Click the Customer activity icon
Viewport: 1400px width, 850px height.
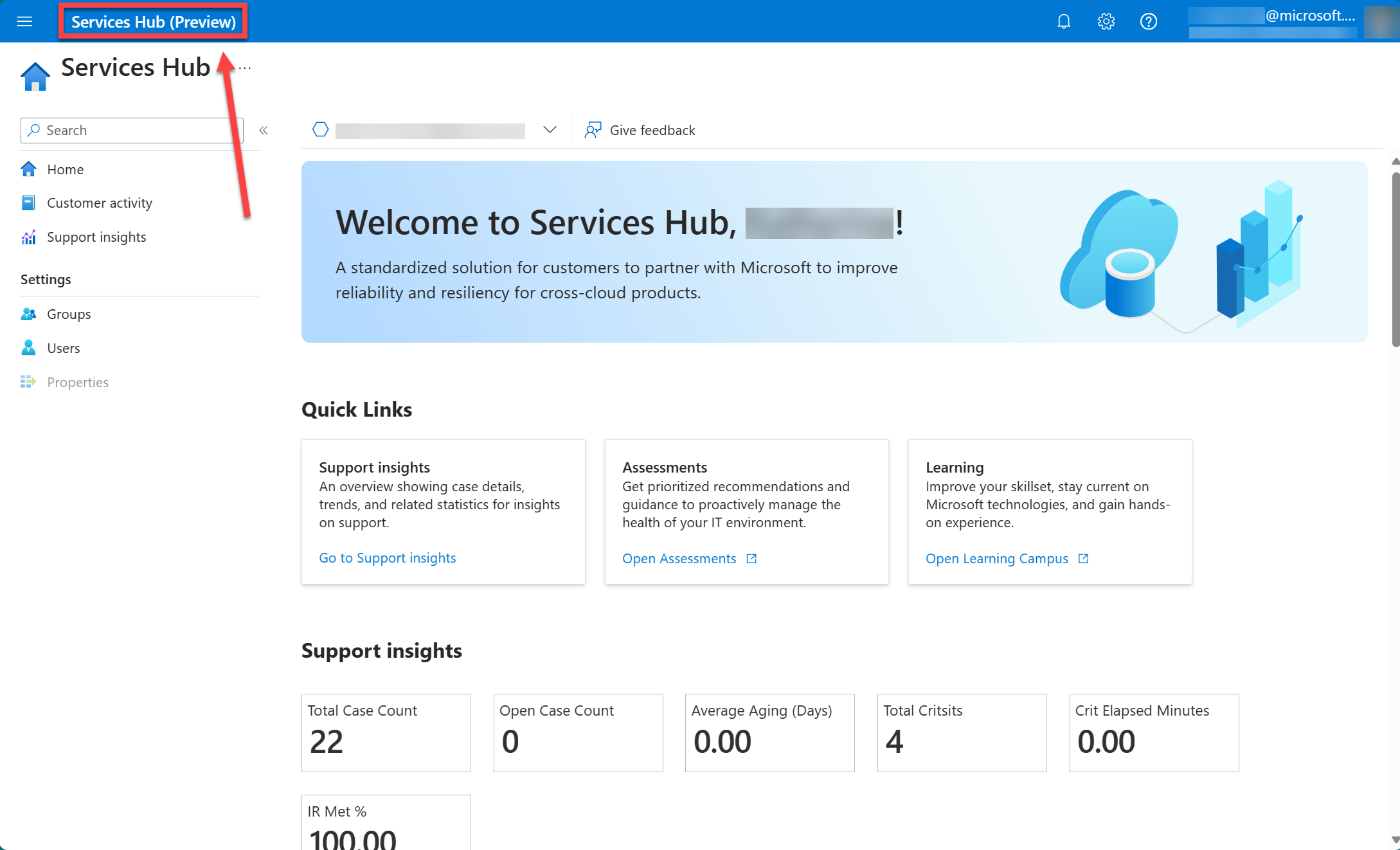[x=28, y=202]
